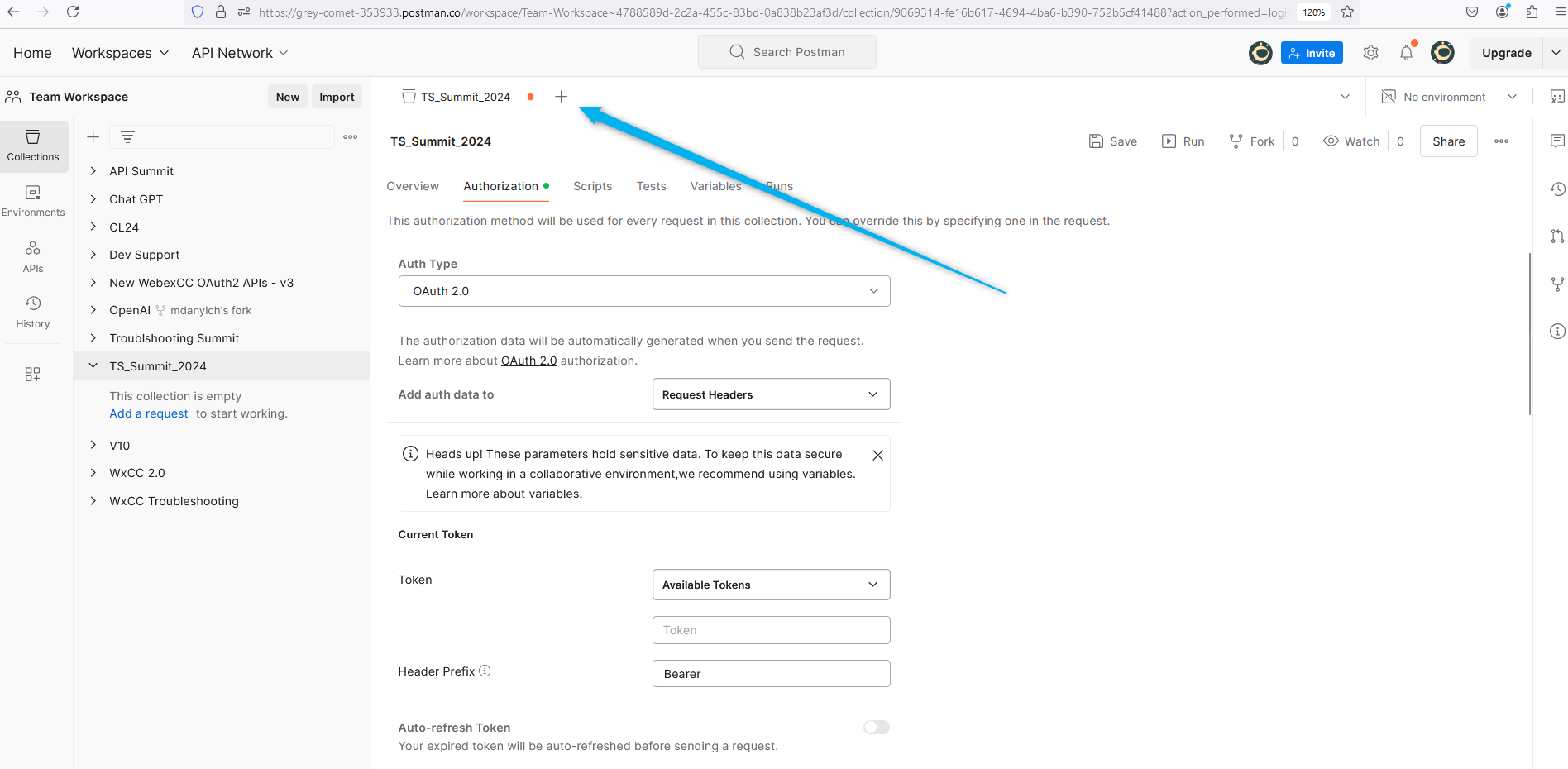Create a new collection with the plus icon
Screen dimensions: 1568x769
tap(93, 137)
